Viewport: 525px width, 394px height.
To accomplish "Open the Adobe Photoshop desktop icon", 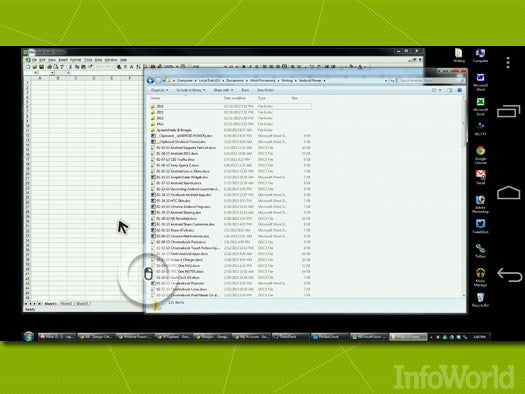I will 480,204.
